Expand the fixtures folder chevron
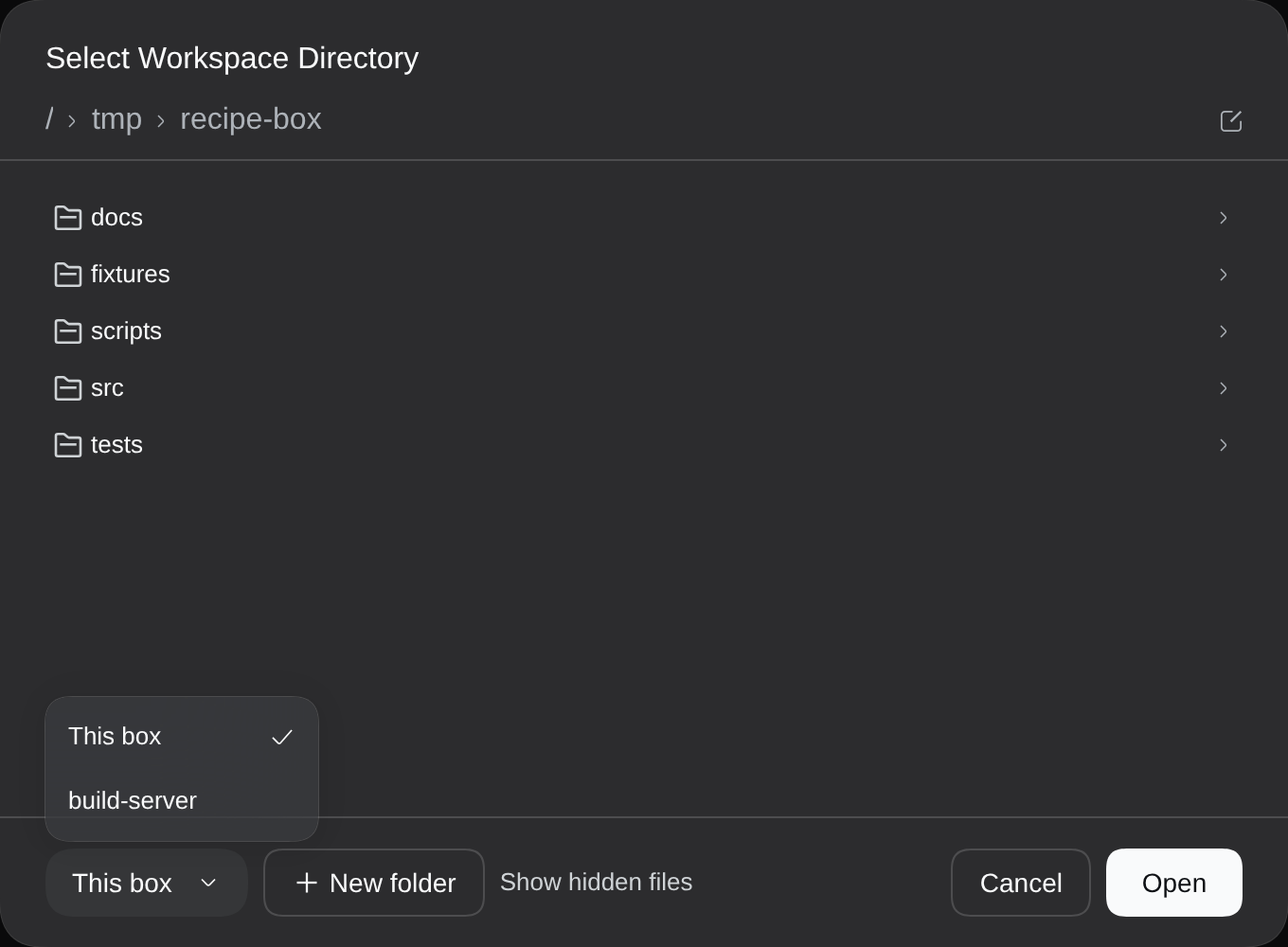Screen dimensions: 1288x947 click(1224, 275)
